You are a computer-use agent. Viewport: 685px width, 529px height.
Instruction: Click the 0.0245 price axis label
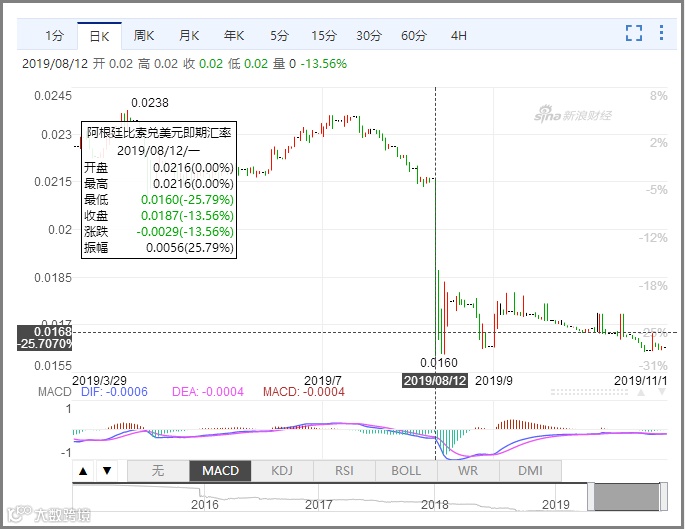53,96
